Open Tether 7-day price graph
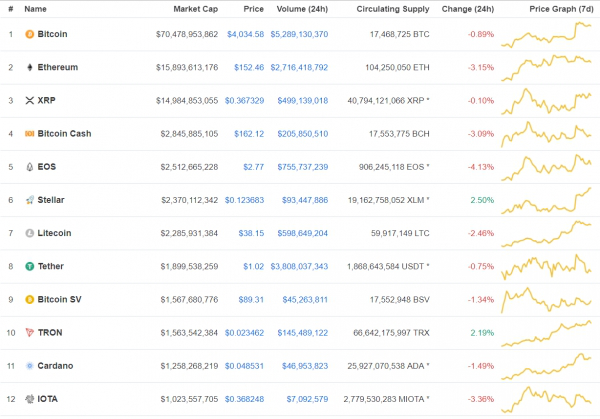The image size is (600, 419). 546,266
